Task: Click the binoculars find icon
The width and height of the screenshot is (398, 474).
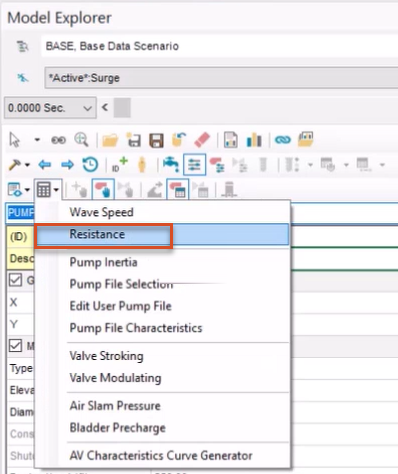Action: (58, 140)
